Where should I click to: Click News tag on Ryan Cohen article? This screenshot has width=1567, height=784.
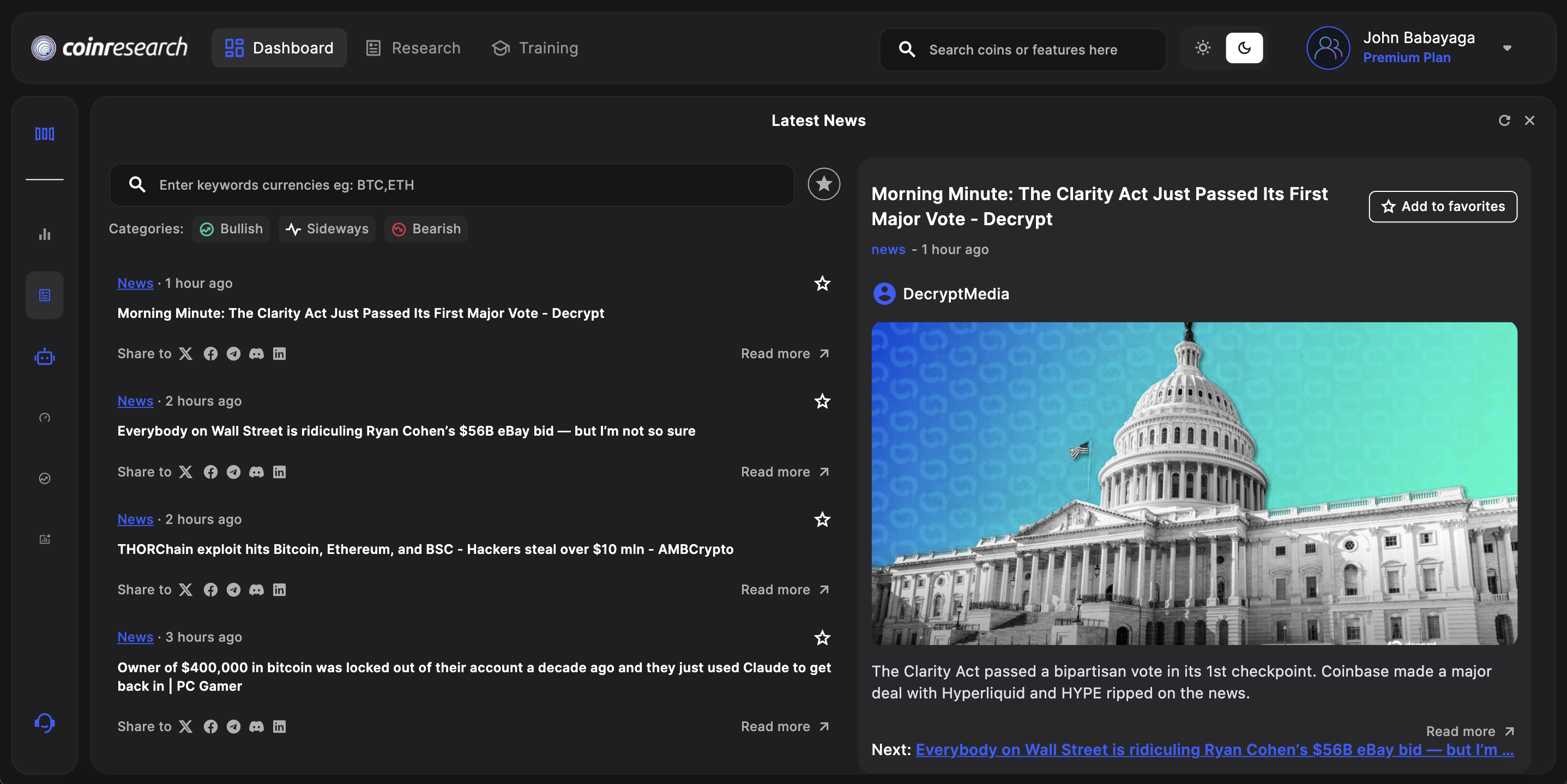click(x=135, y=401)
